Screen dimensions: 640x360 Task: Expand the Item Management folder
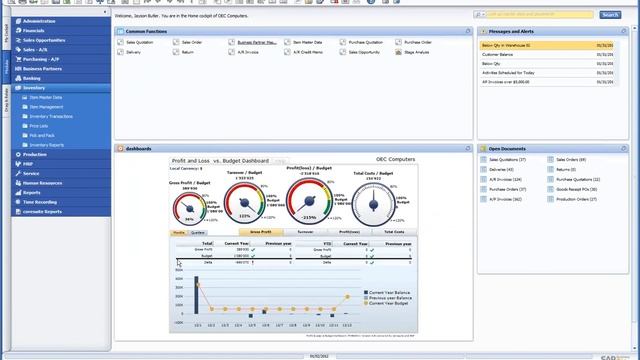(46, 107)
